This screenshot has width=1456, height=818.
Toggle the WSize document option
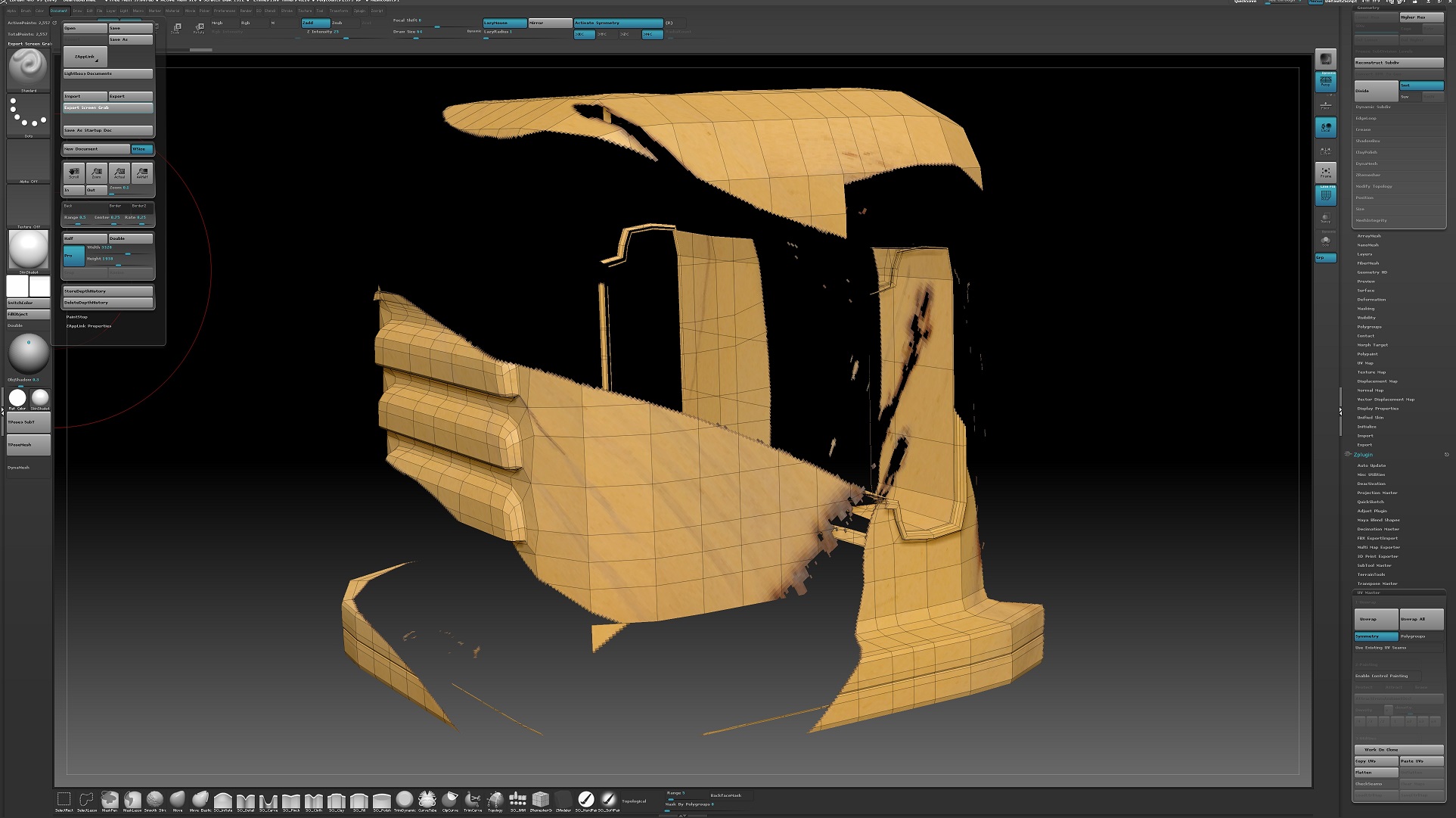tap(142, 149)
